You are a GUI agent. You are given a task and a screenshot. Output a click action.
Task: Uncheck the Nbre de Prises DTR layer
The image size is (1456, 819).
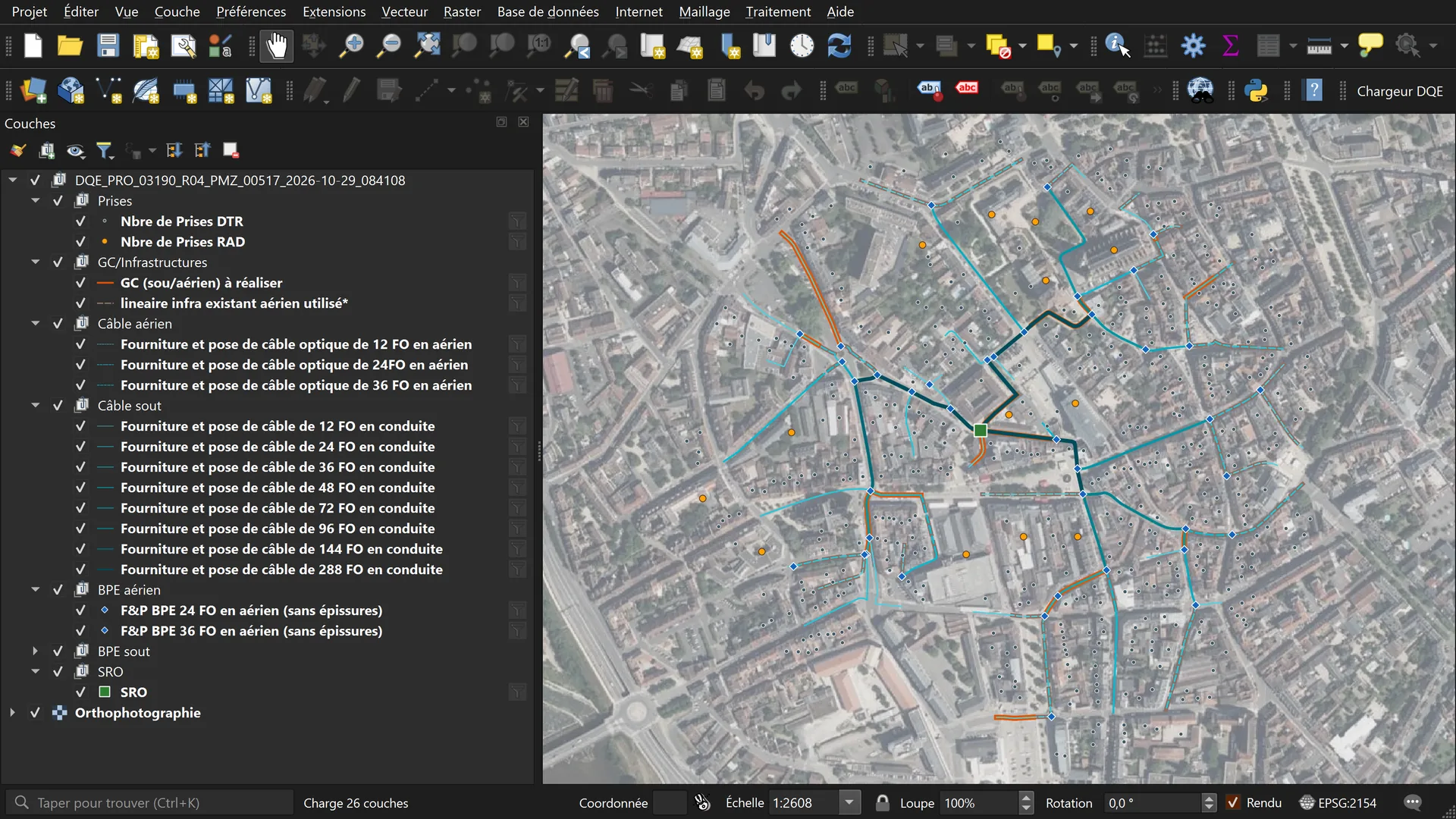[80, 221]
